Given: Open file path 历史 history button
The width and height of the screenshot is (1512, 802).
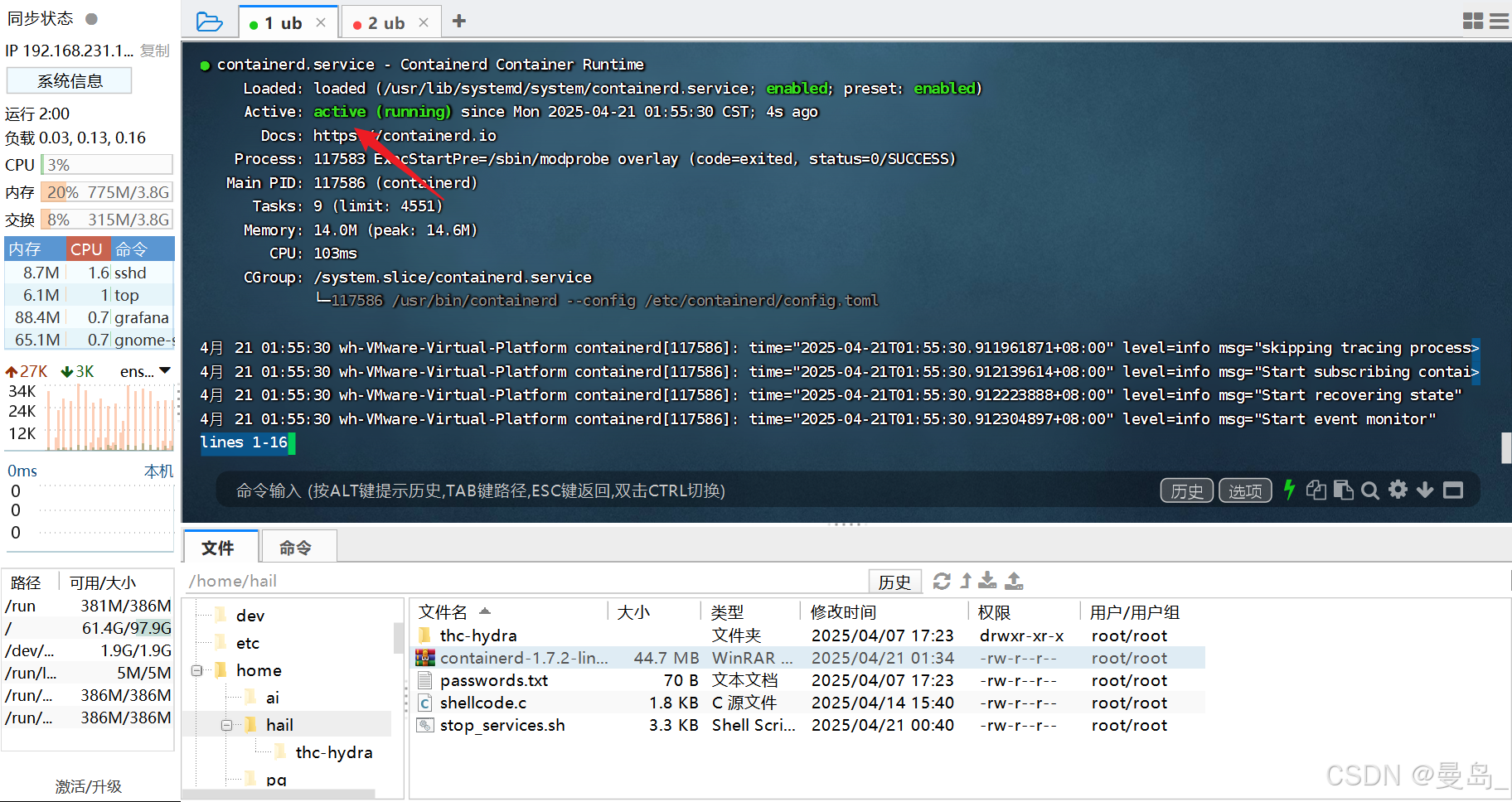Looking at the screenshot, I should [x=894, y=582].
